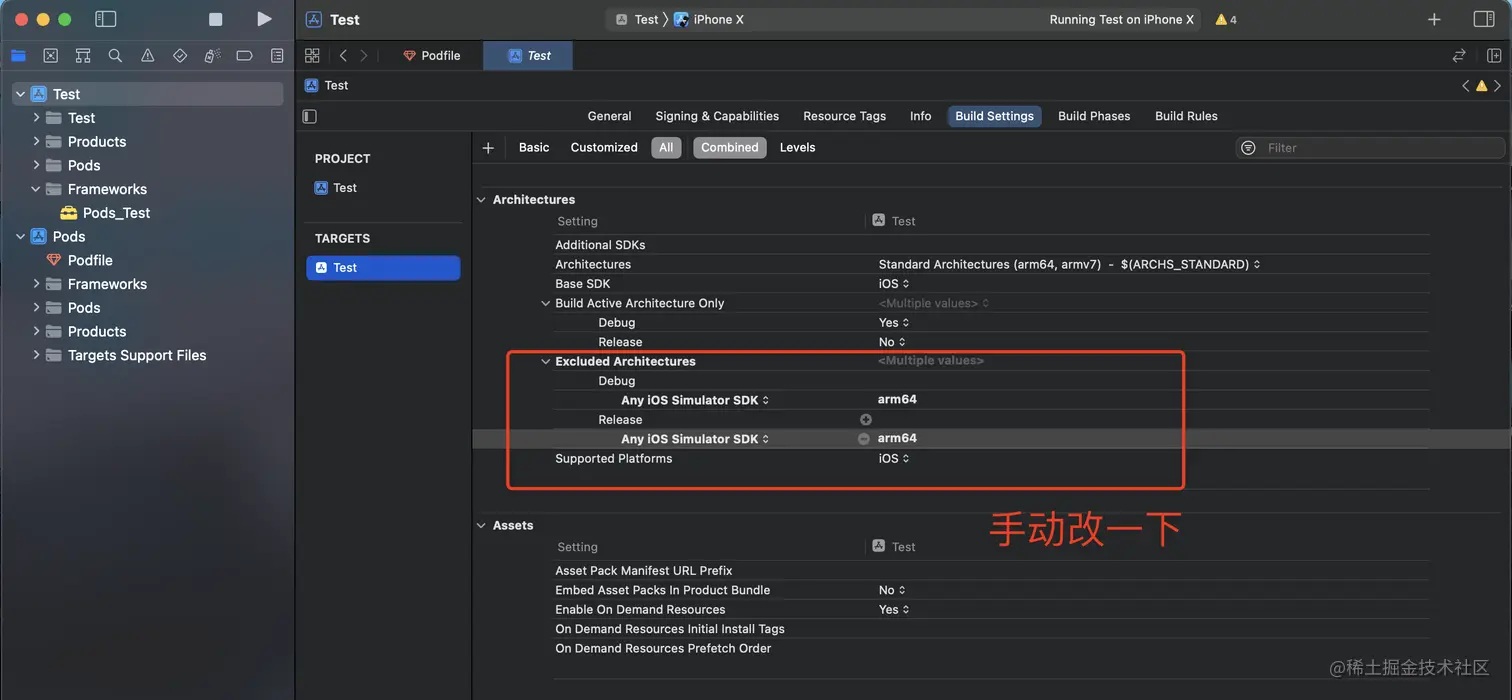Open the Project navigator folder icon

tap(18, 56)
